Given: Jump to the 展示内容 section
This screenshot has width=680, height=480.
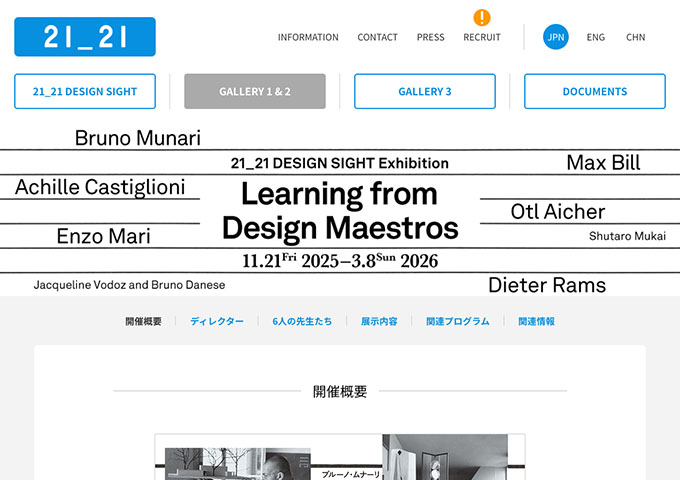Looking at the screenshot, I should (x=379, y=321).
